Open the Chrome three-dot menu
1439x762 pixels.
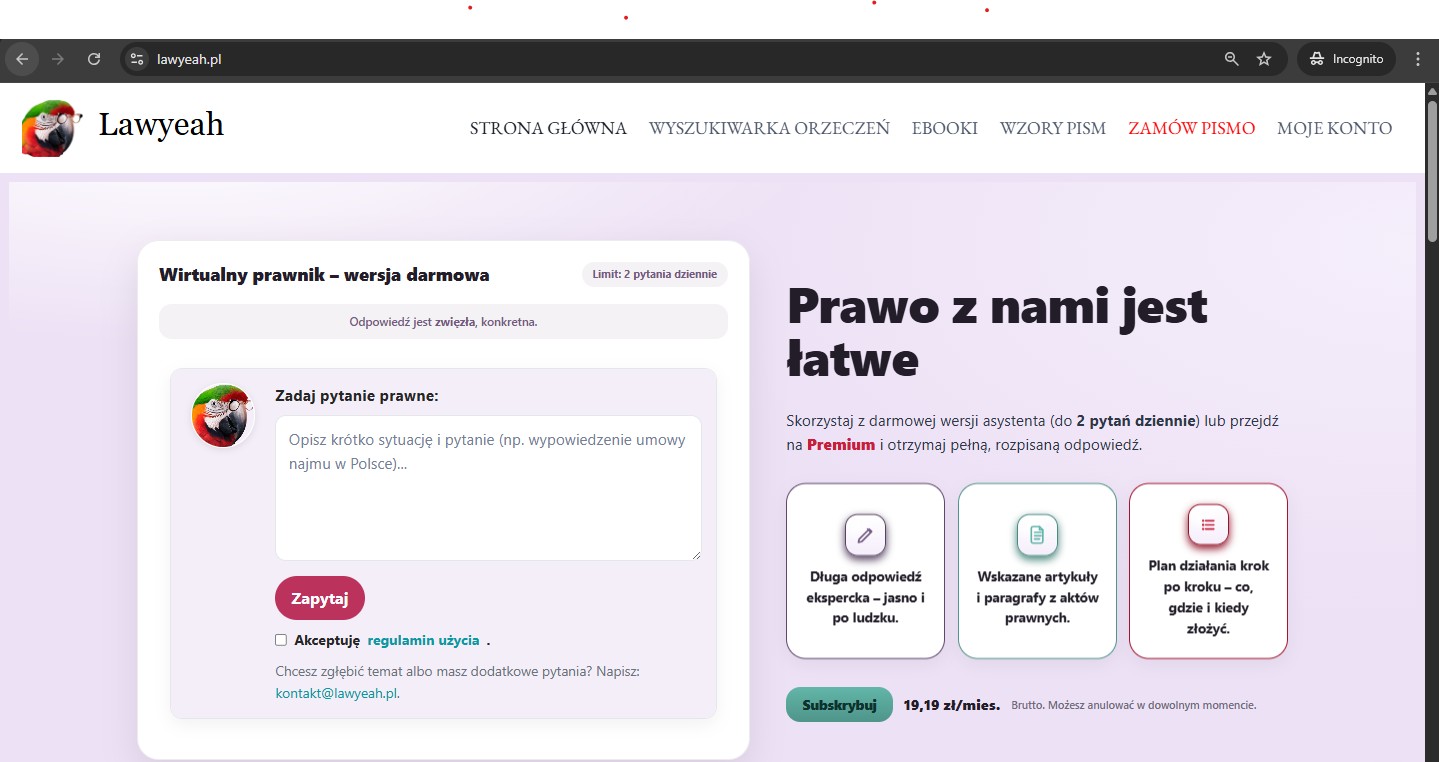[x=1417, y=59]
